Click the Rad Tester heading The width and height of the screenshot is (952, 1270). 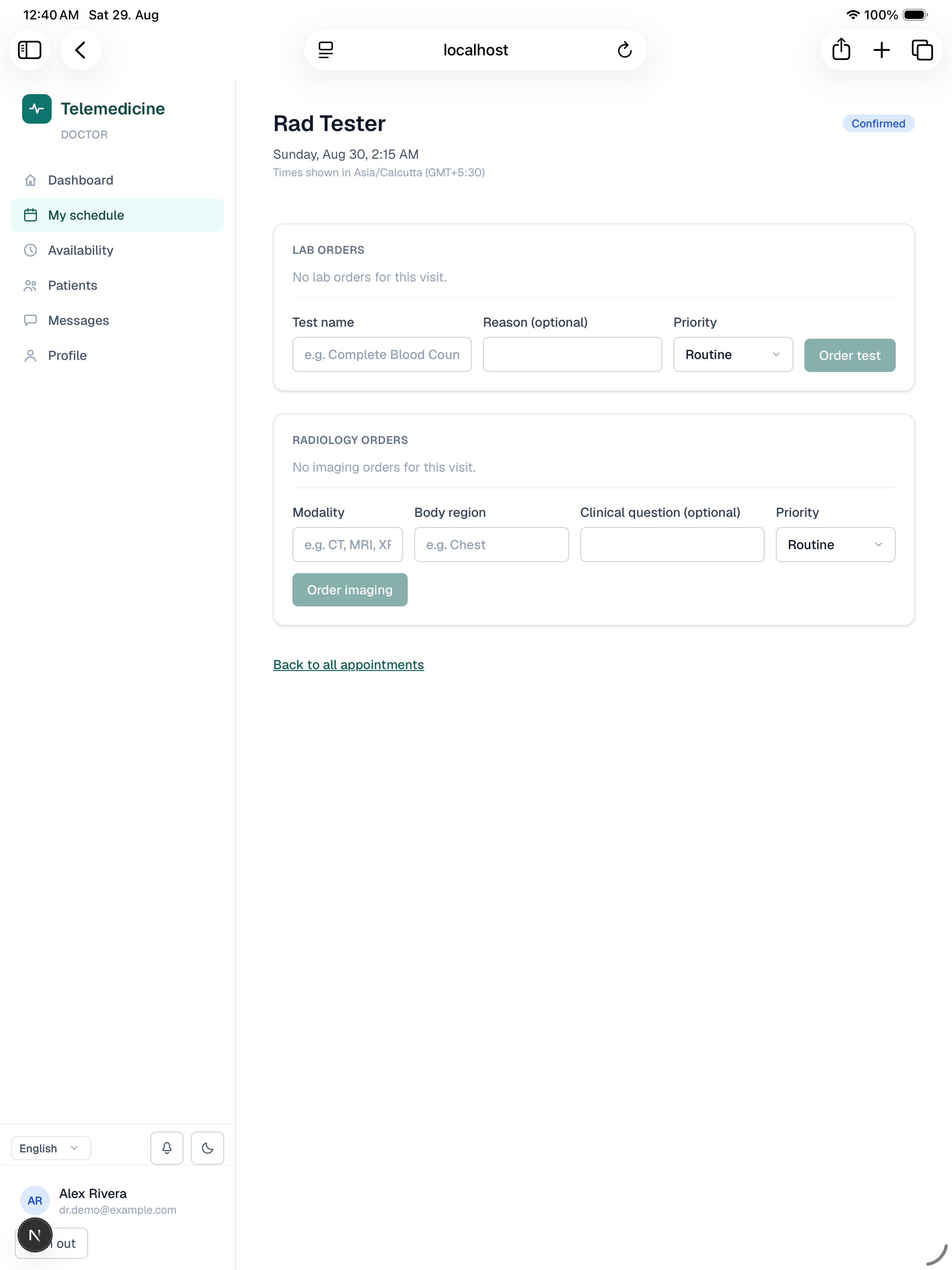point(329,123)
